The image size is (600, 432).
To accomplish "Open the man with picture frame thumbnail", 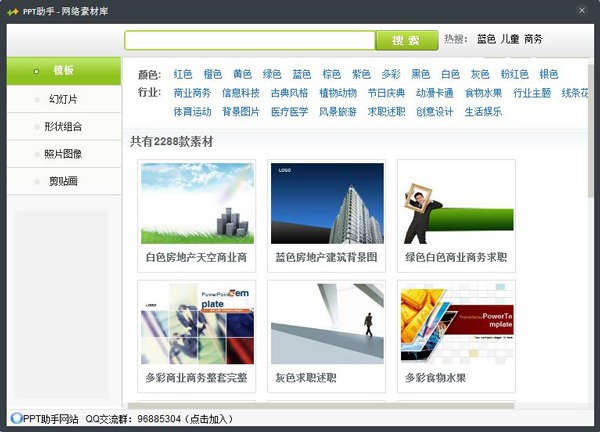I will 457,203.
